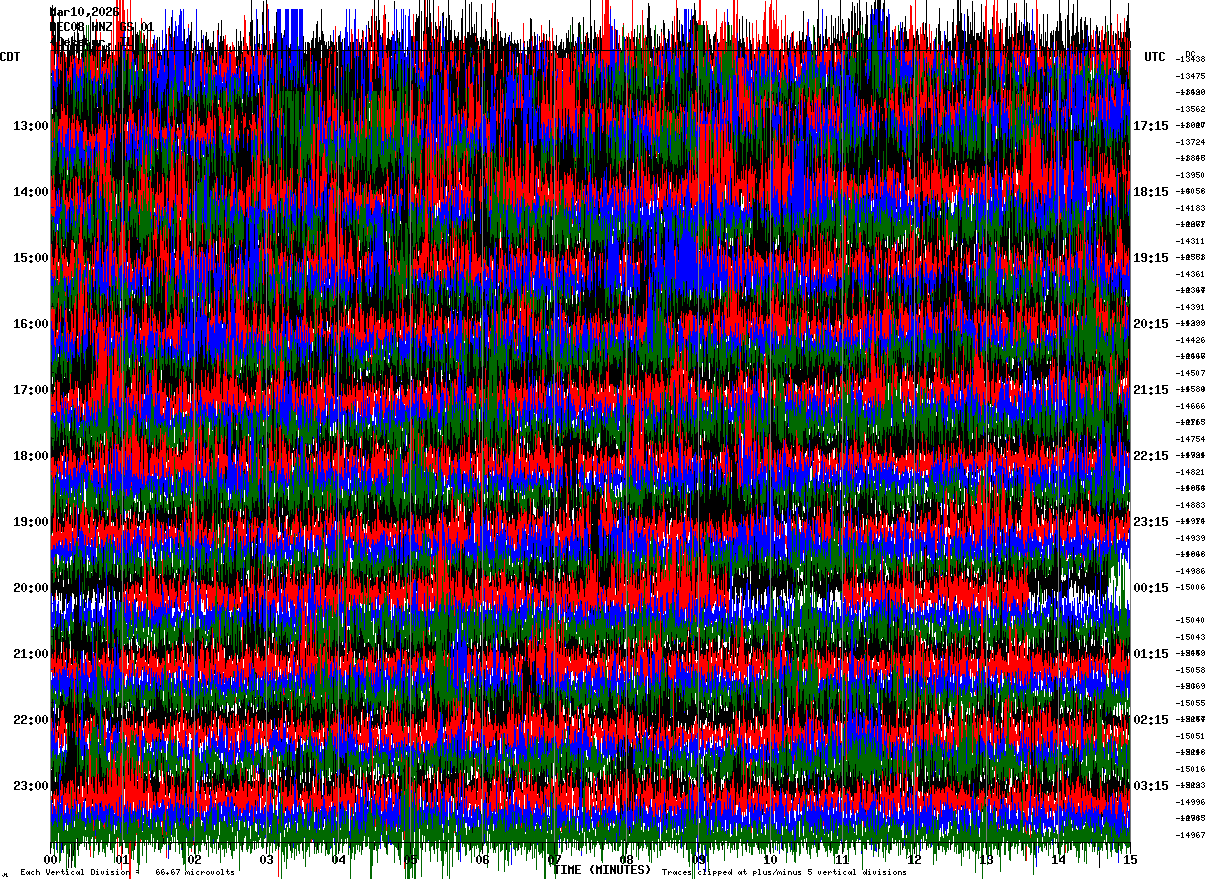1210x886 pixels.
Task: Click the 'Mar10,2026' date text
Action: click(x=85, y=12)
